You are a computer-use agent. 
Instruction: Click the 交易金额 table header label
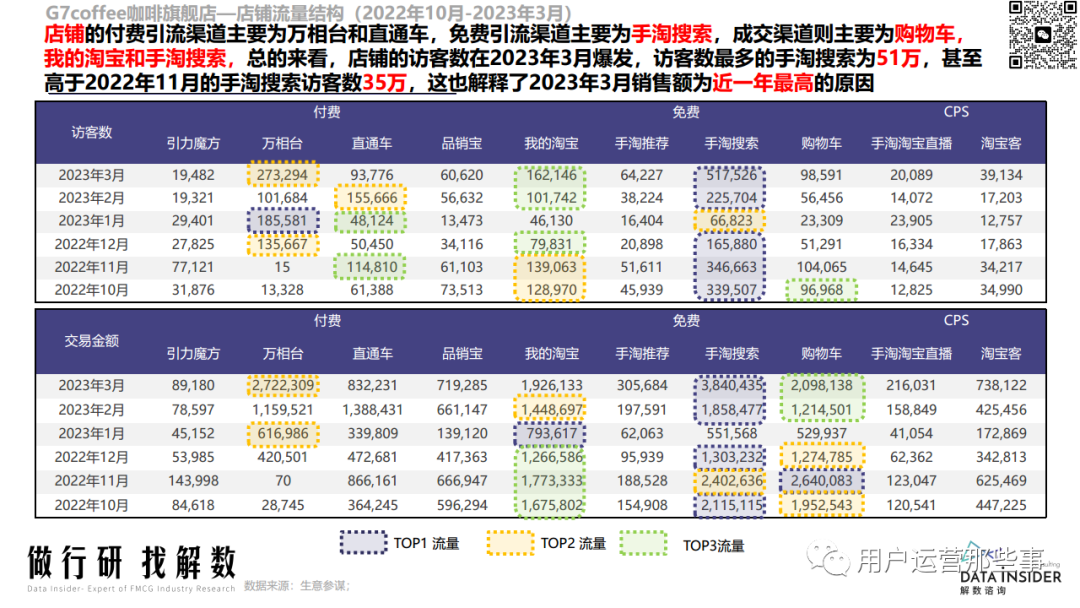pos(92,341)
